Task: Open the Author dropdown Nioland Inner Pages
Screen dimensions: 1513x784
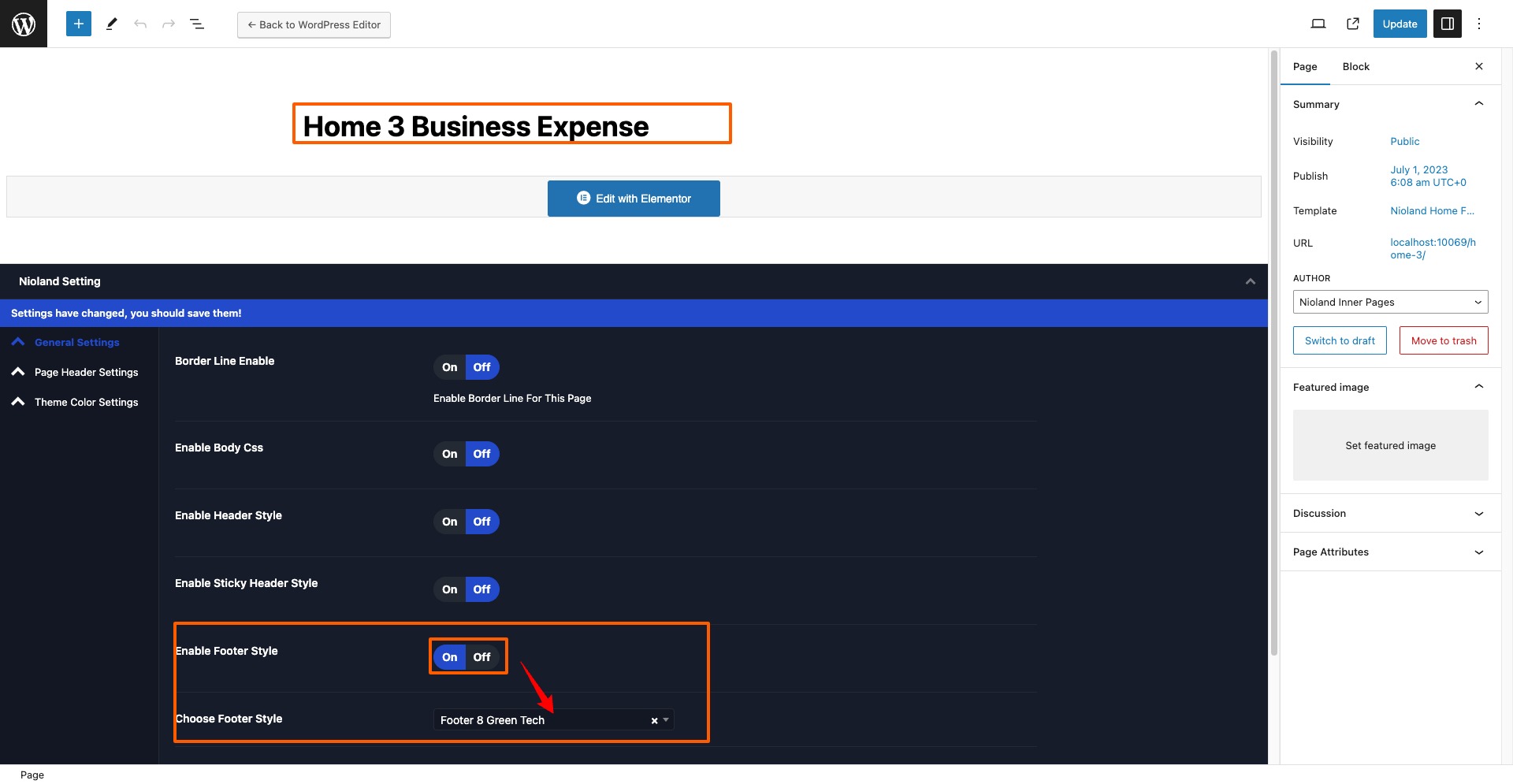Action: click(1390, 302)
